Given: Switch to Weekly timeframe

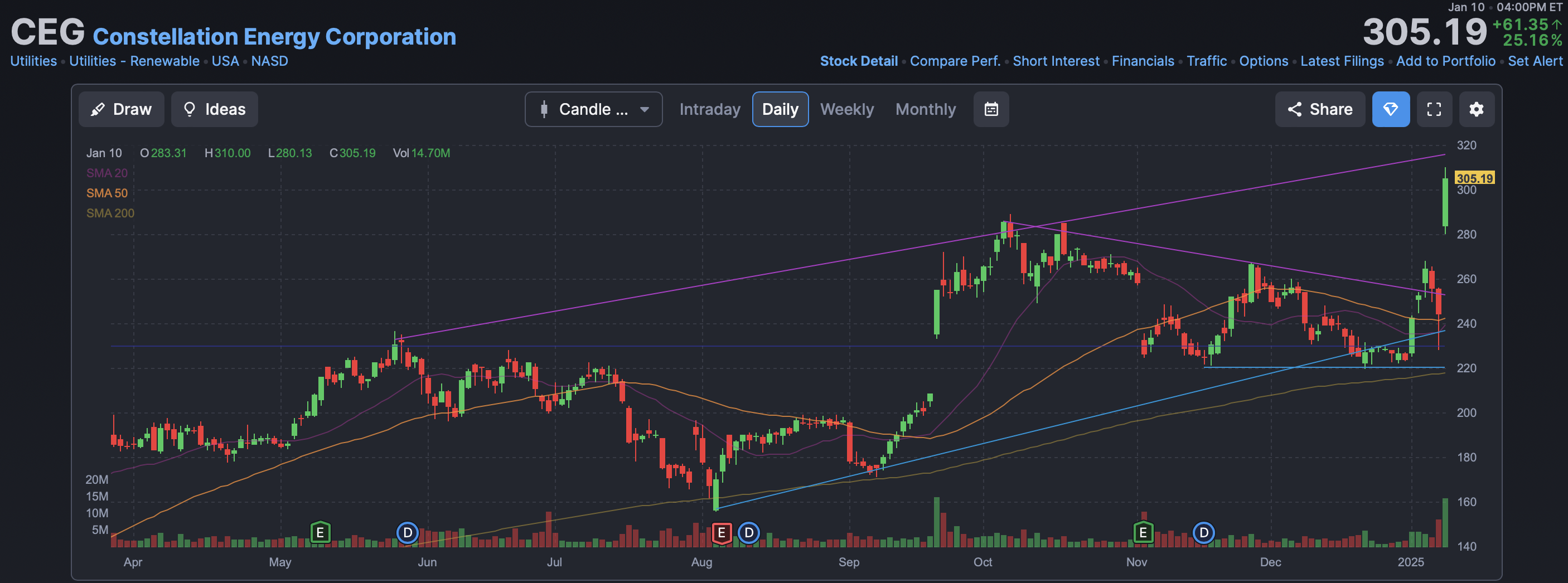Looking at the screenshot, I should pos(846,110).
